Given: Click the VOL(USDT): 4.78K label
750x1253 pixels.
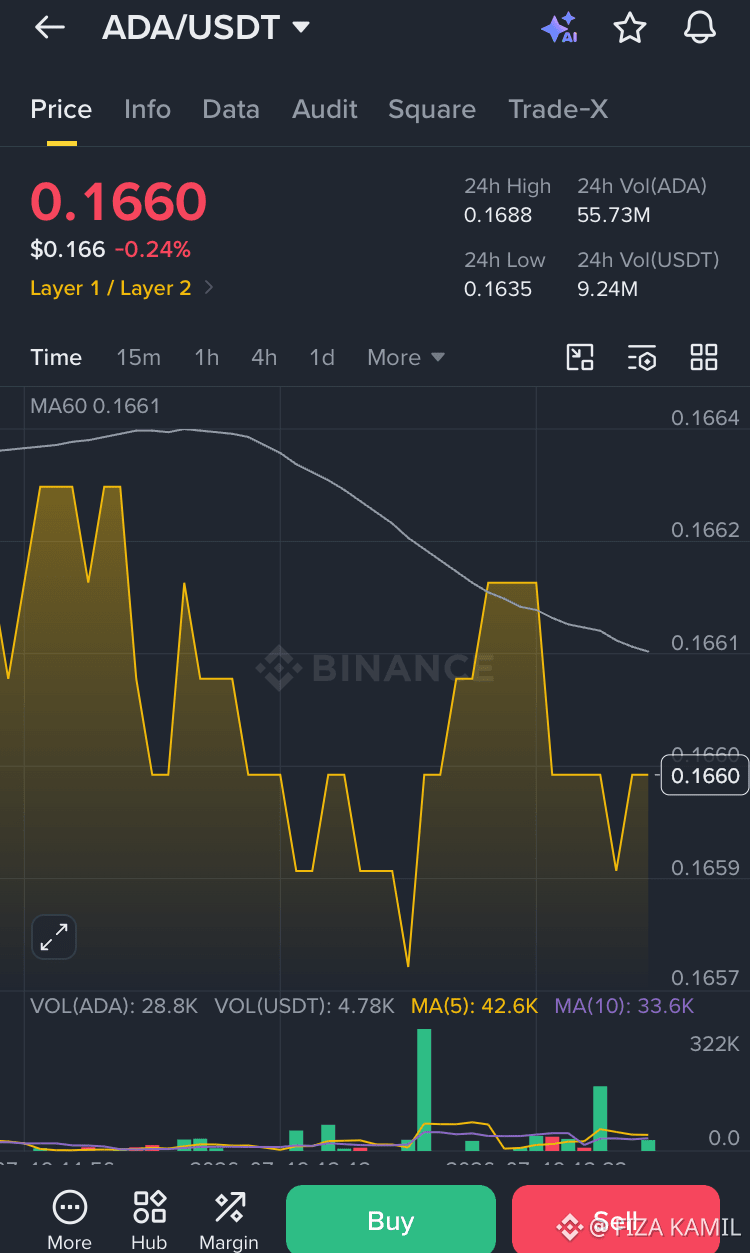Looking at the screenshot, I should pyautogui.click(x=305, y=1006).
